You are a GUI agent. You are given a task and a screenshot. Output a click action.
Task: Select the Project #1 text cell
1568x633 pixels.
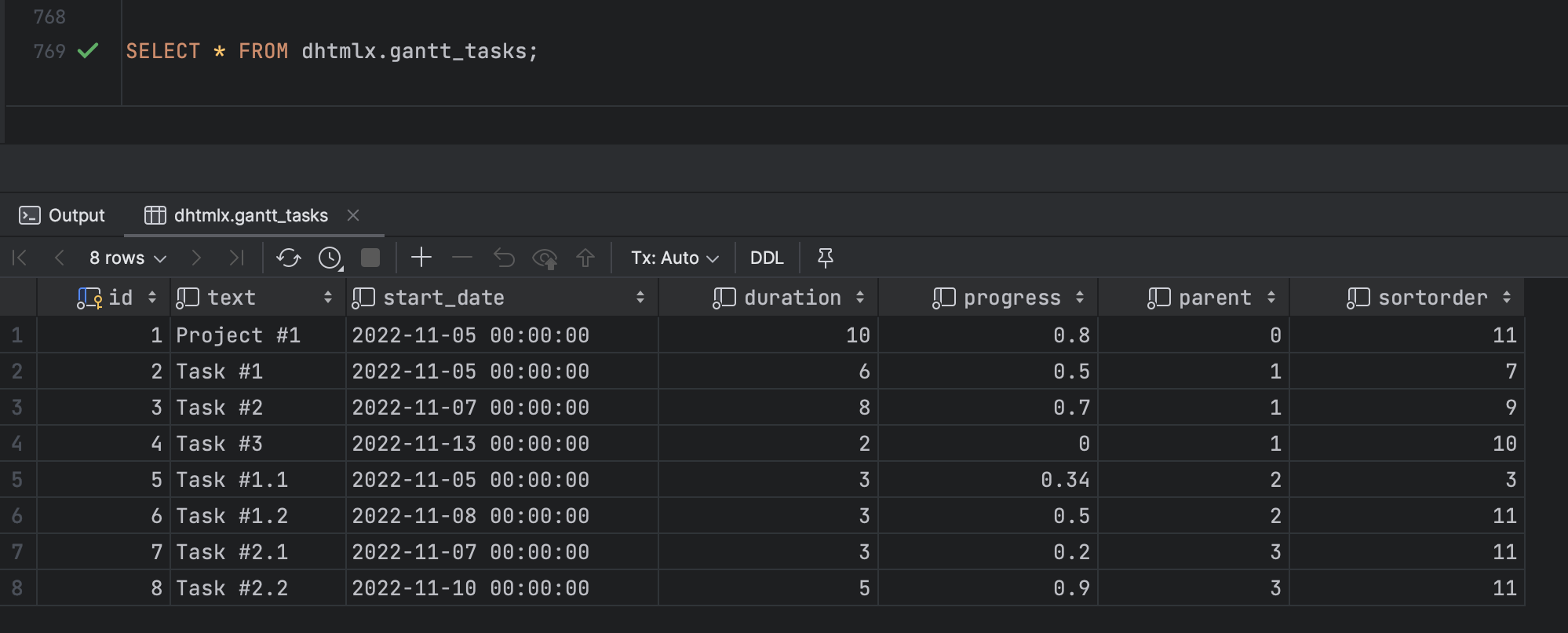point(258,335)
